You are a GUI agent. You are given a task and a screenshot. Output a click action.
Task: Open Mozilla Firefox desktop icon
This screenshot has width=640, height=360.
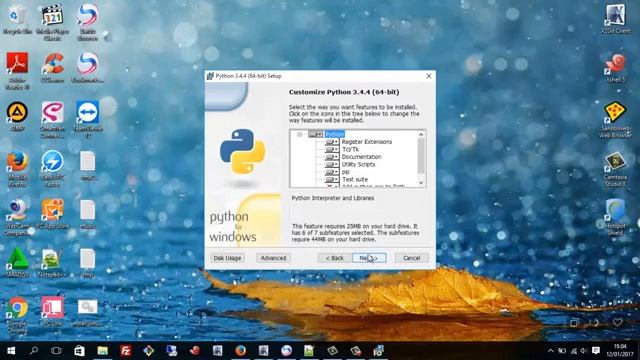(17, 169)
